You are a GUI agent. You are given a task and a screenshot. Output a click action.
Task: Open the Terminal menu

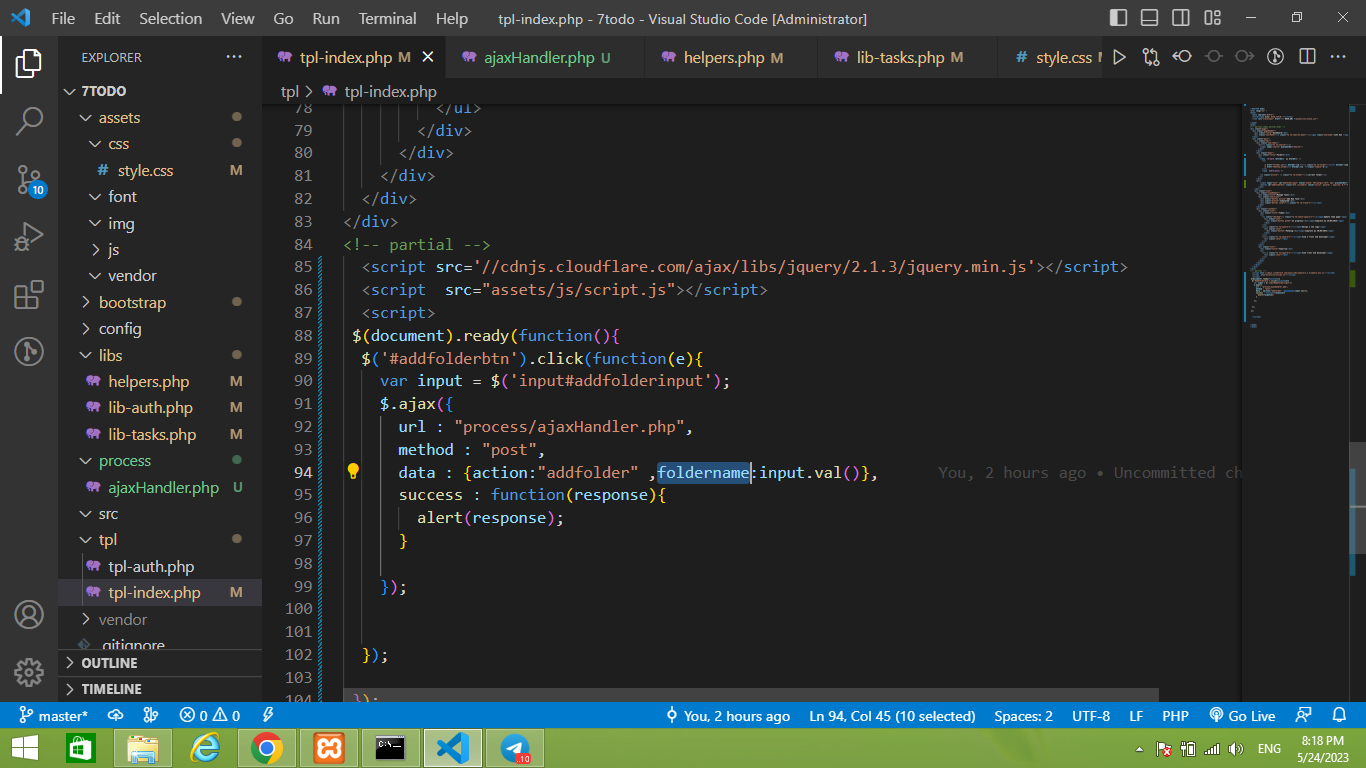point(388,18)
